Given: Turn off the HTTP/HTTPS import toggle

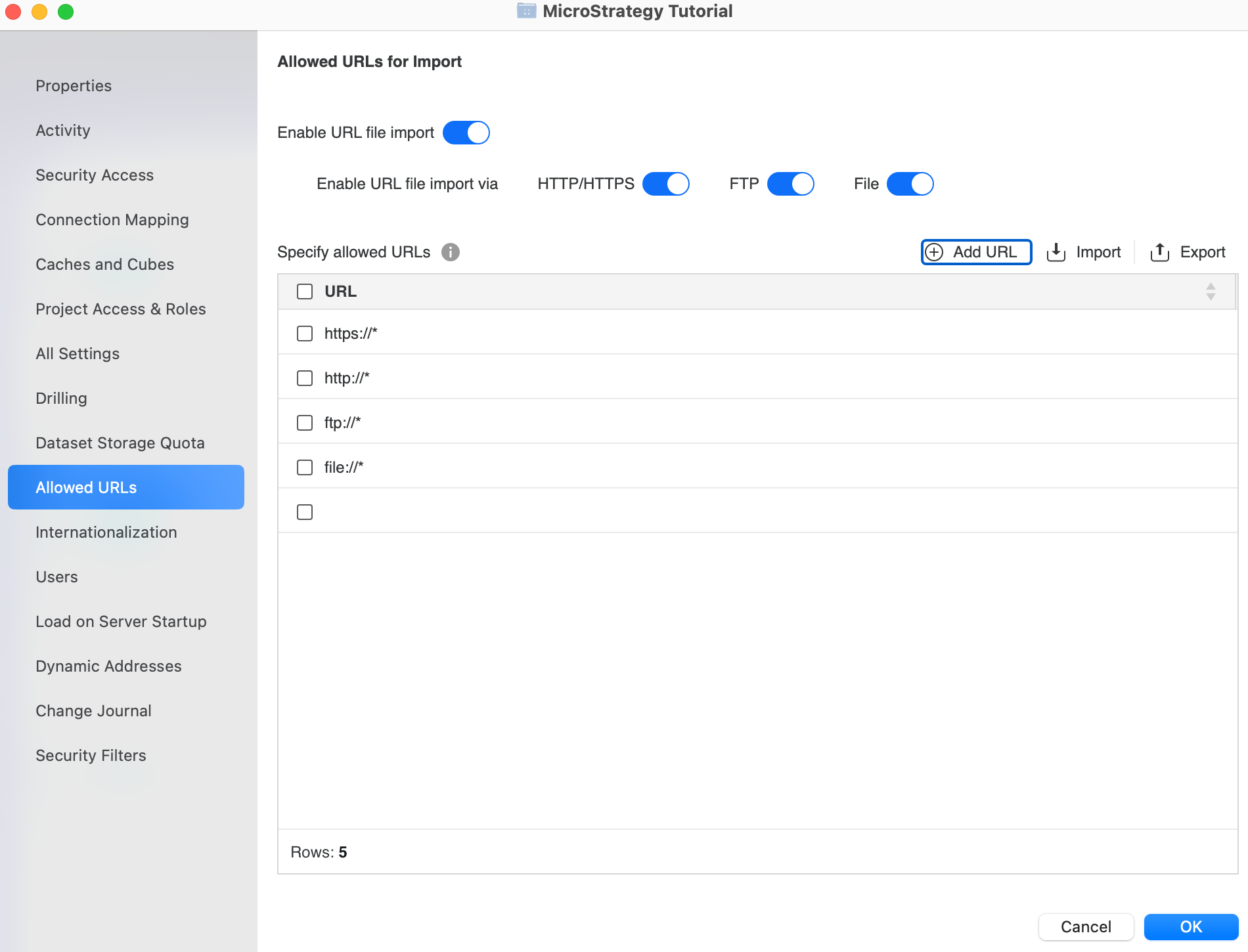Looking at the screenshot, I should point(665,184).
